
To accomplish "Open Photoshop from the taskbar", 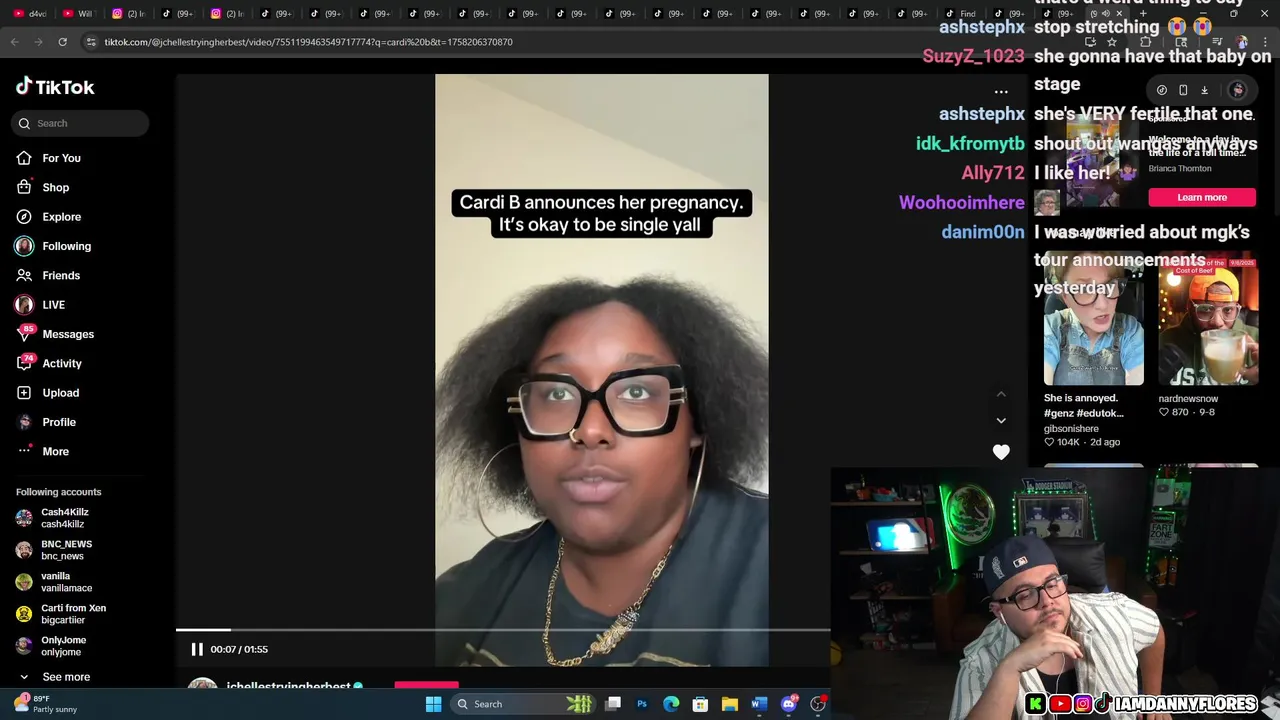I will (x=642, y=704).
